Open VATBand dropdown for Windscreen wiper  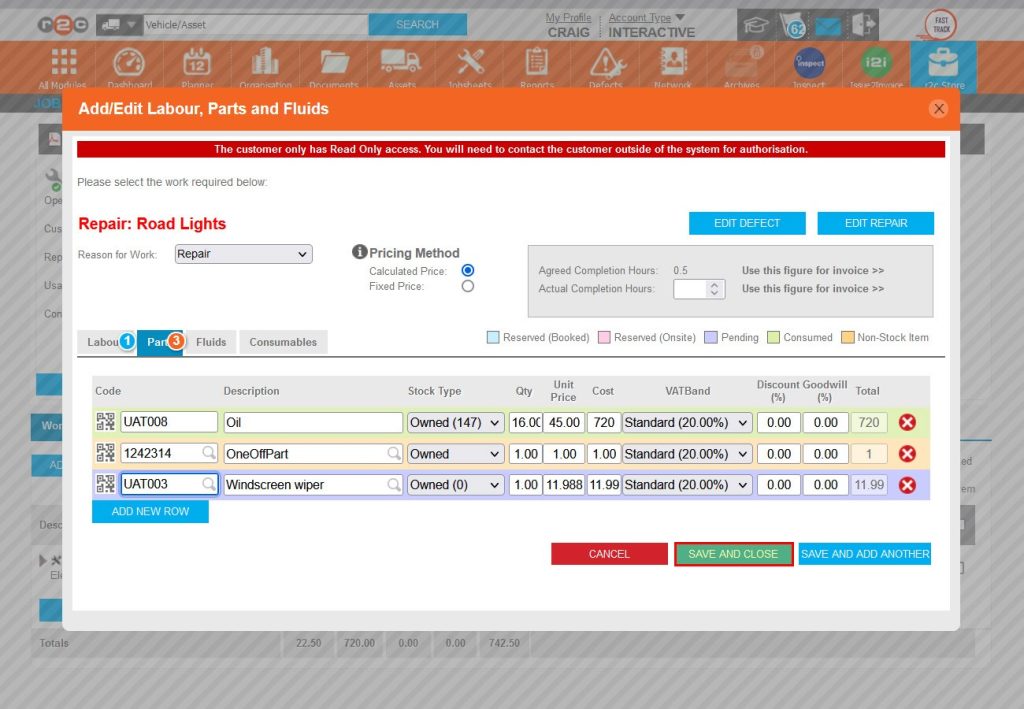click(686, 485)
